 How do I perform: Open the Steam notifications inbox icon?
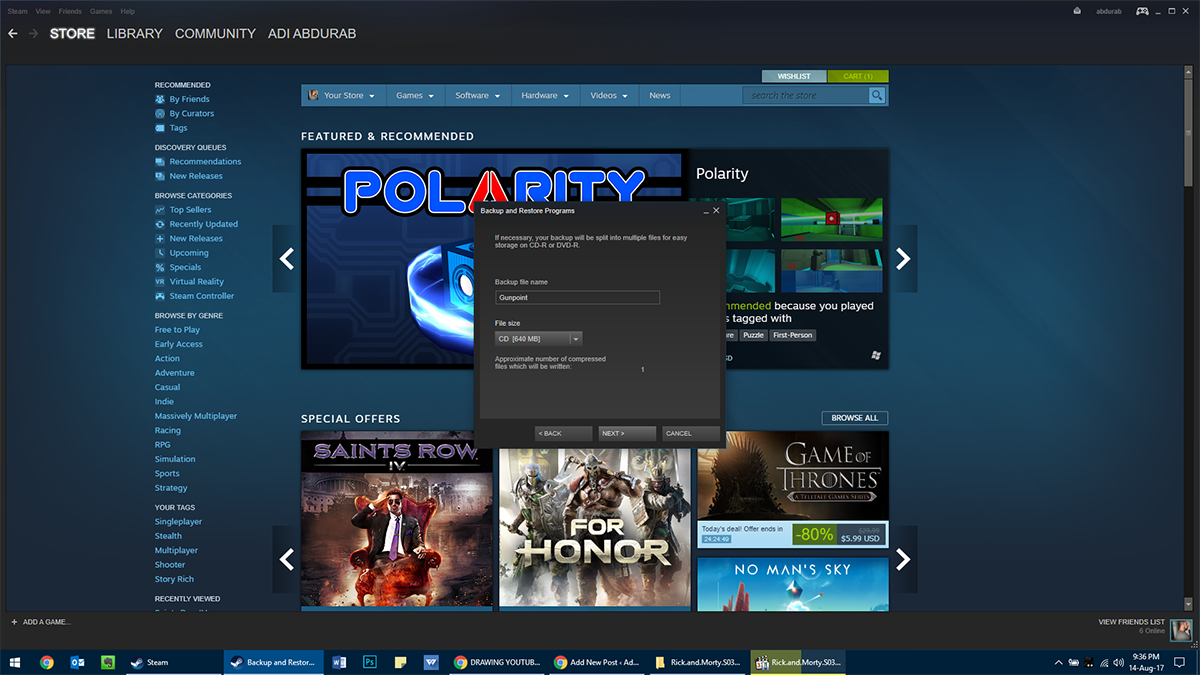click(x=1077, y=11)
